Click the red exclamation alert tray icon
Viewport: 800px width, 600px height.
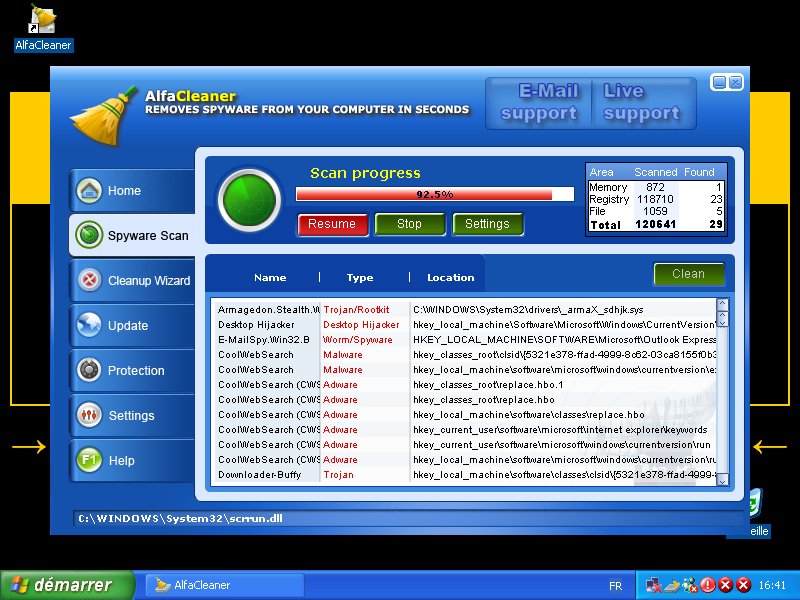coord(708,585)
